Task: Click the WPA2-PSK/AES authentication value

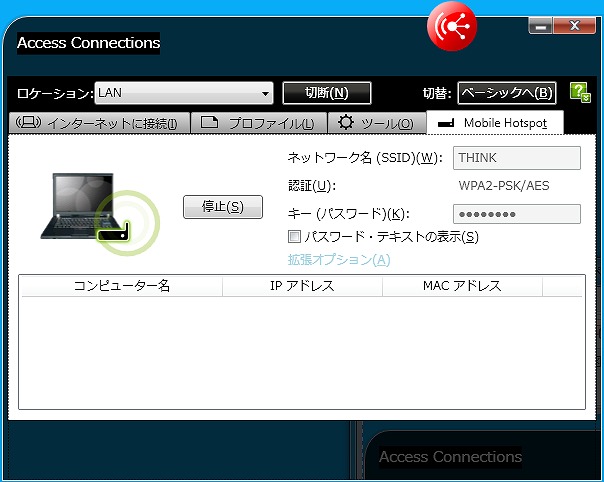Action: (x=504, y=186)
